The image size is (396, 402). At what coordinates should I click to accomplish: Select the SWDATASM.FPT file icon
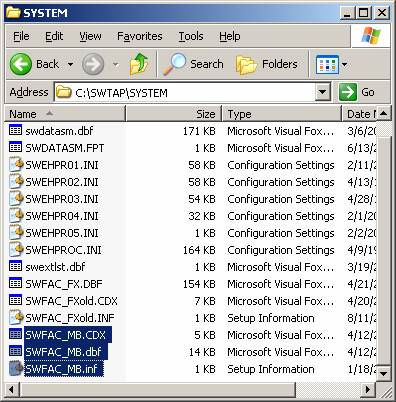point(15,147)
